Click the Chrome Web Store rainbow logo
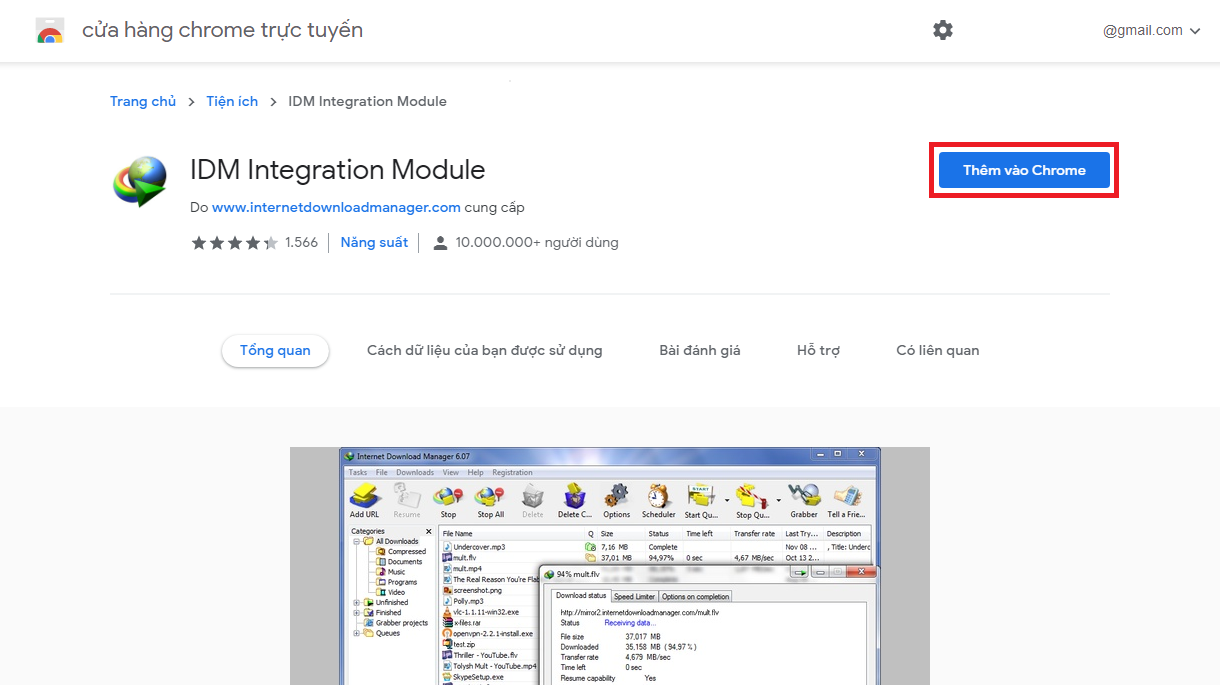The image size is (1220, 685). point(50,30)
